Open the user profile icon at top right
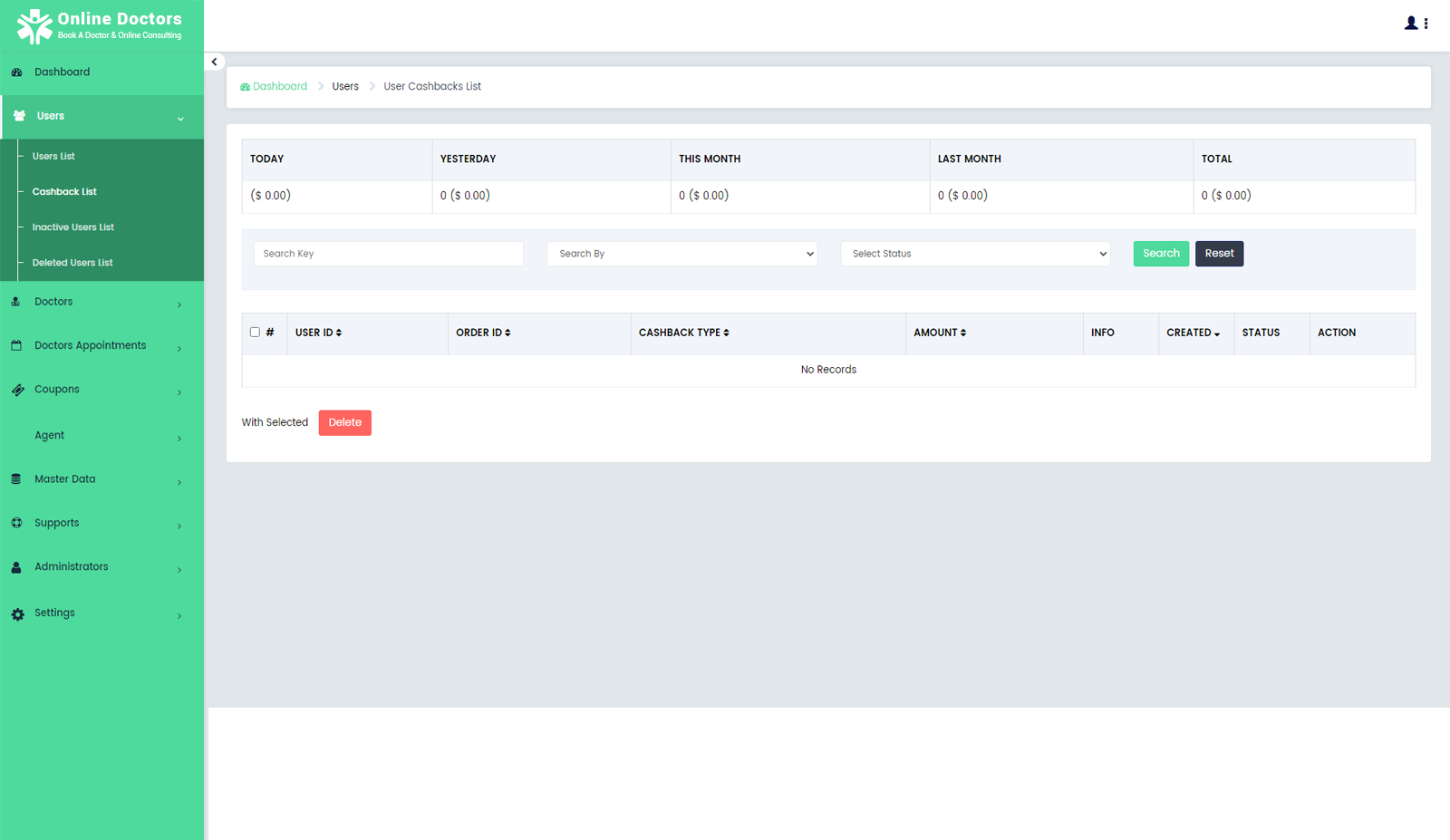1450x840 pixels. point(1411,24)
